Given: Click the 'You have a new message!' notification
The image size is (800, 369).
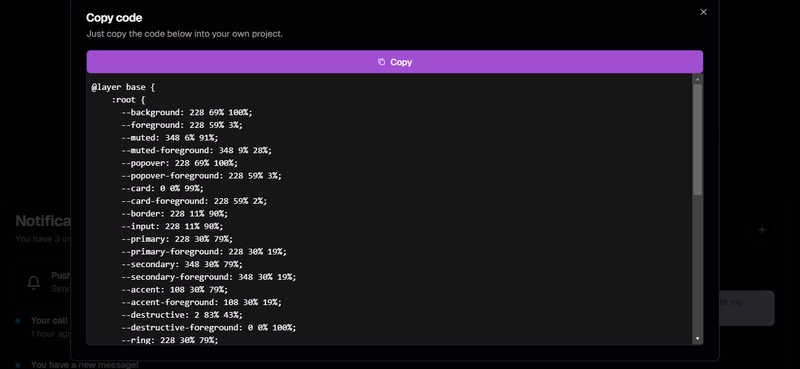Looking at the screenshot, I should point(85,364).
